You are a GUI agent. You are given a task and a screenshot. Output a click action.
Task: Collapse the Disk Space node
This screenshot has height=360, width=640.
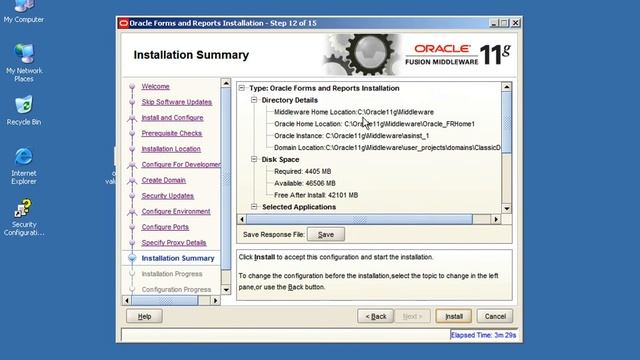(x=254, y=159)
